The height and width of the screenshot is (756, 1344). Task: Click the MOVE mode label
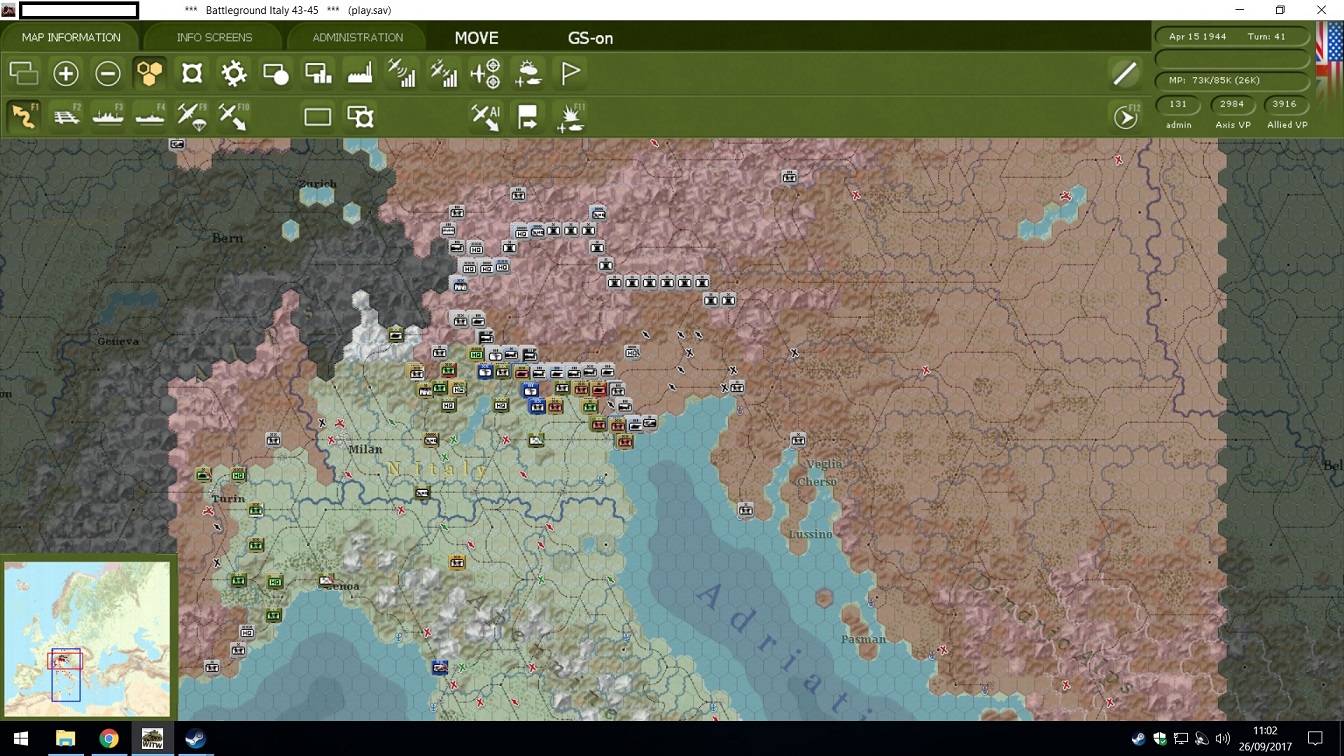pyautogui.click(x=476, y=38)
